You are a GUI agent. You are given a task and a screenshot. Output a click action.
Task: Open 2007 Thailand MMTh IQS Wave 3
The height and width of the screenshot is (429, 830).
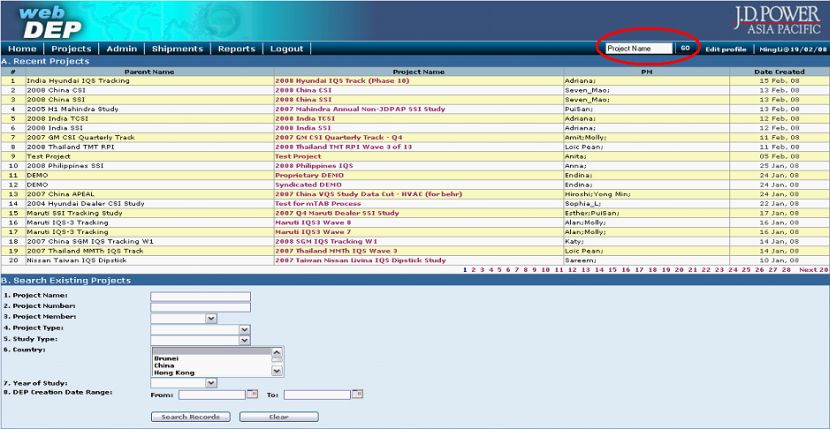[336, 251]
